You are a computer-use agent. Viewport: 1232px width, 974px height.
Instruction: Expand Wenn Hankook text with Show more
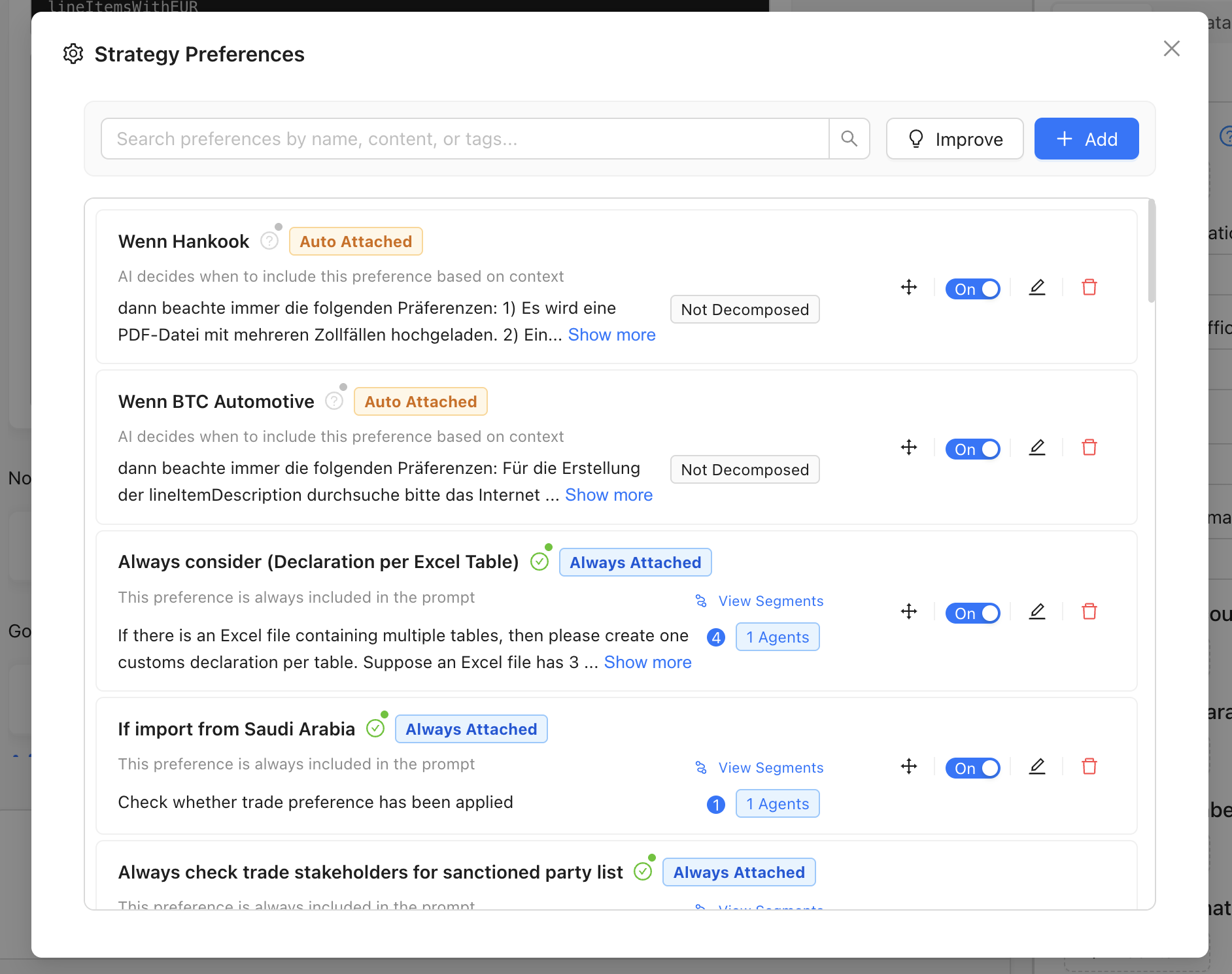[611, 335]
